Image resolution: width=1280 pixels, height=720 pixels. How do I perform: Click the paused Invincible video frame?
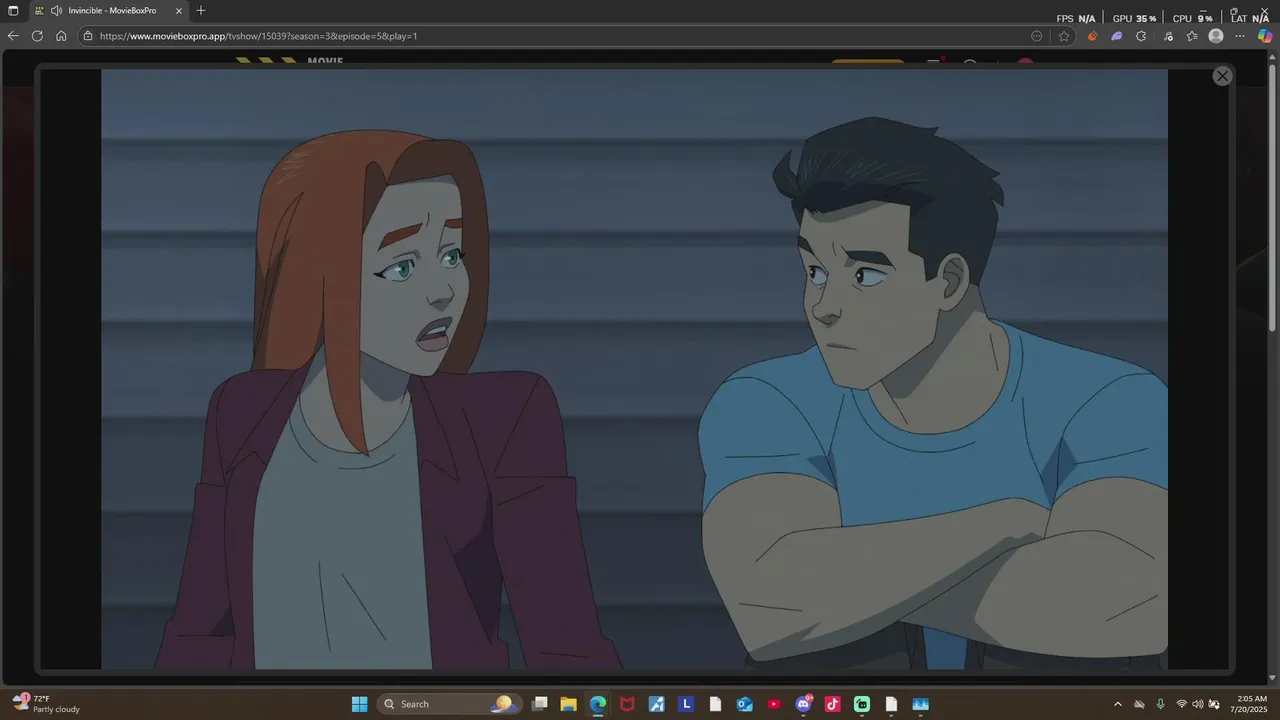[x=634, y=369]
